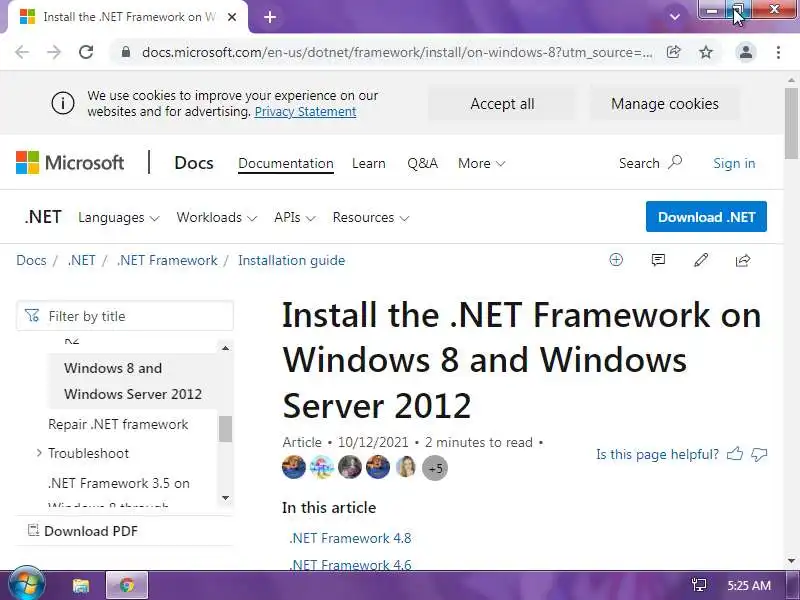
Task: Click the padlock site info icon
Action: pyautogui.click(x=126, y=52)
